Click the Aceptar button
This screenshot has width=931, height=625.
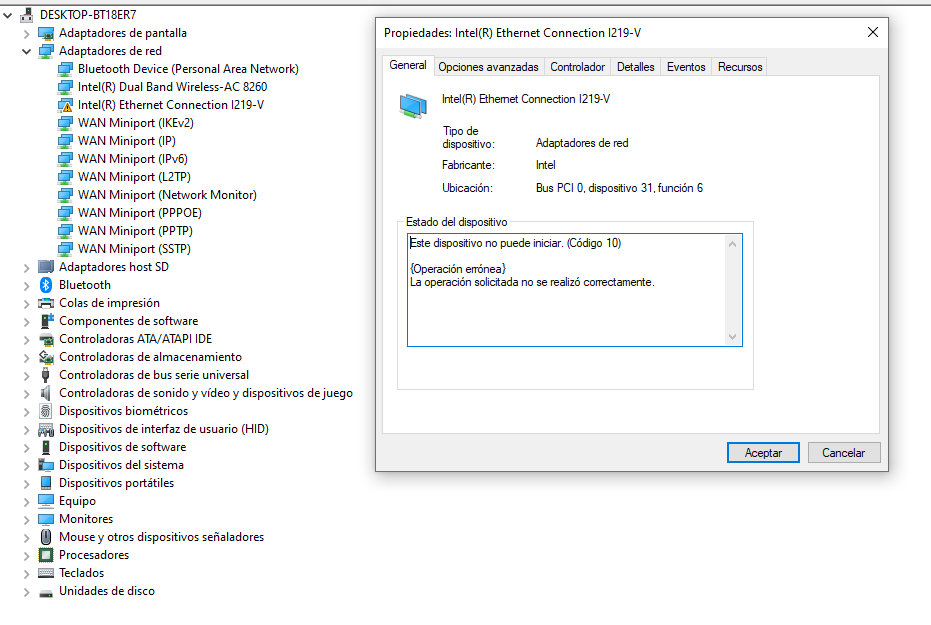(762, 452)
